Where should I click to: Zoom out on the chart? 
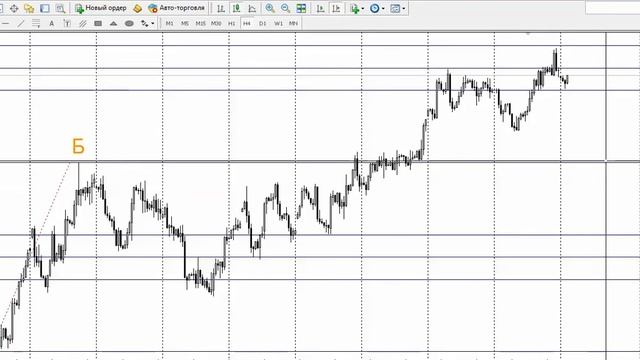click(285, 8)
